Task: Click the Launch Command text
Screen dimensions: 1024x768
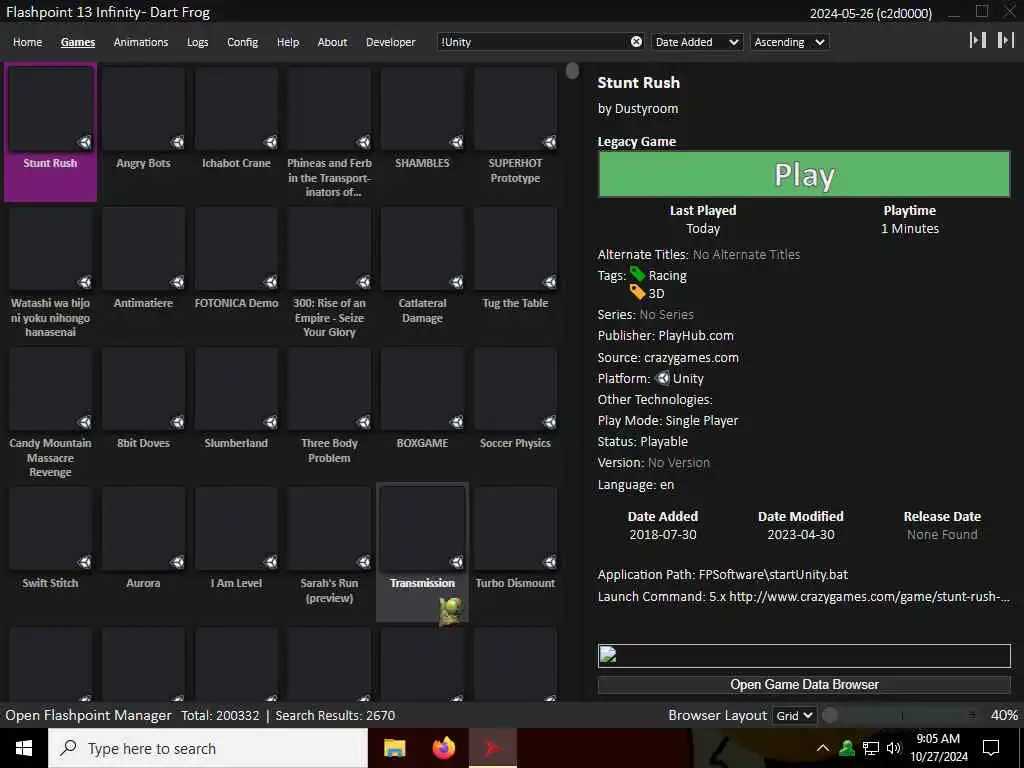Action: 803,597
